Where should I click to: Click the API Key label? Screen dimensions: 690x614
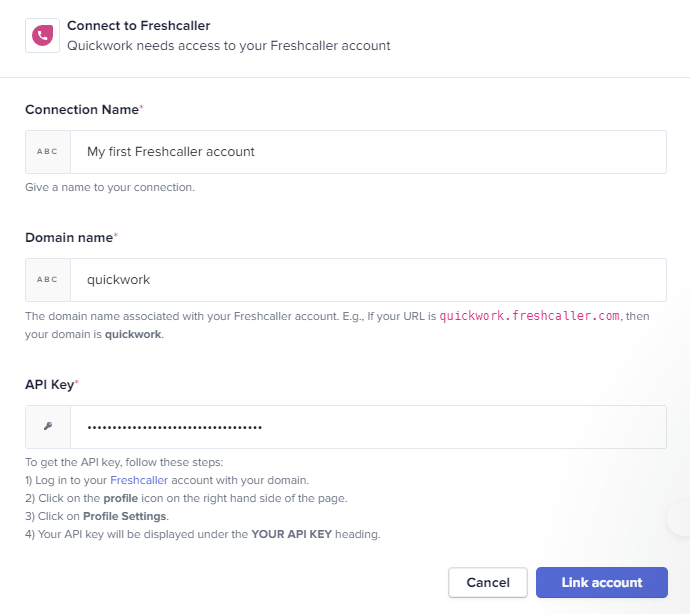tap(49, 385)
